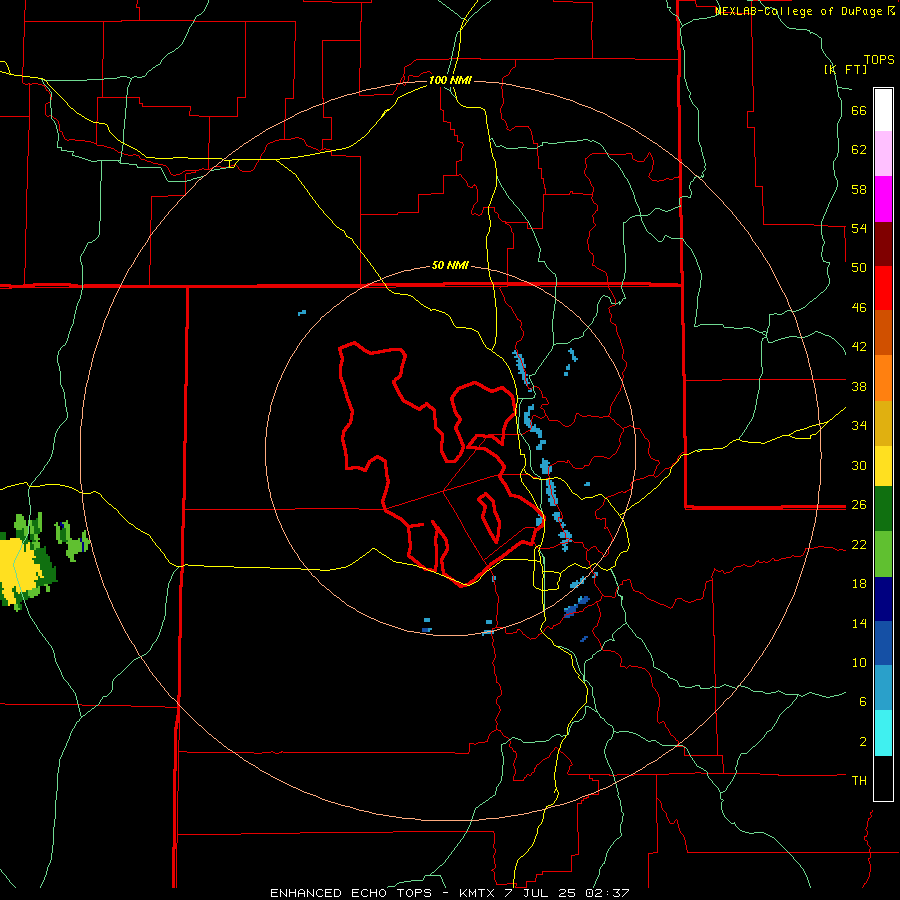The width and height of the screenshot is (900, 900).
Task: Click the 30 legend value
Action: (859, 465)
